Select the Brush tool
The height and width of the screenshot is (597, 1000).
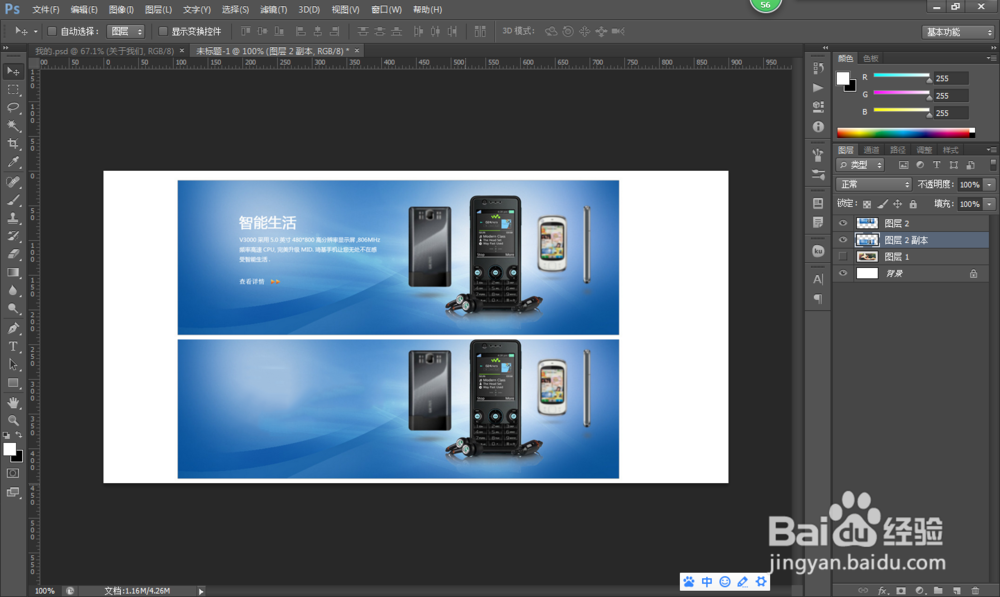13,200
